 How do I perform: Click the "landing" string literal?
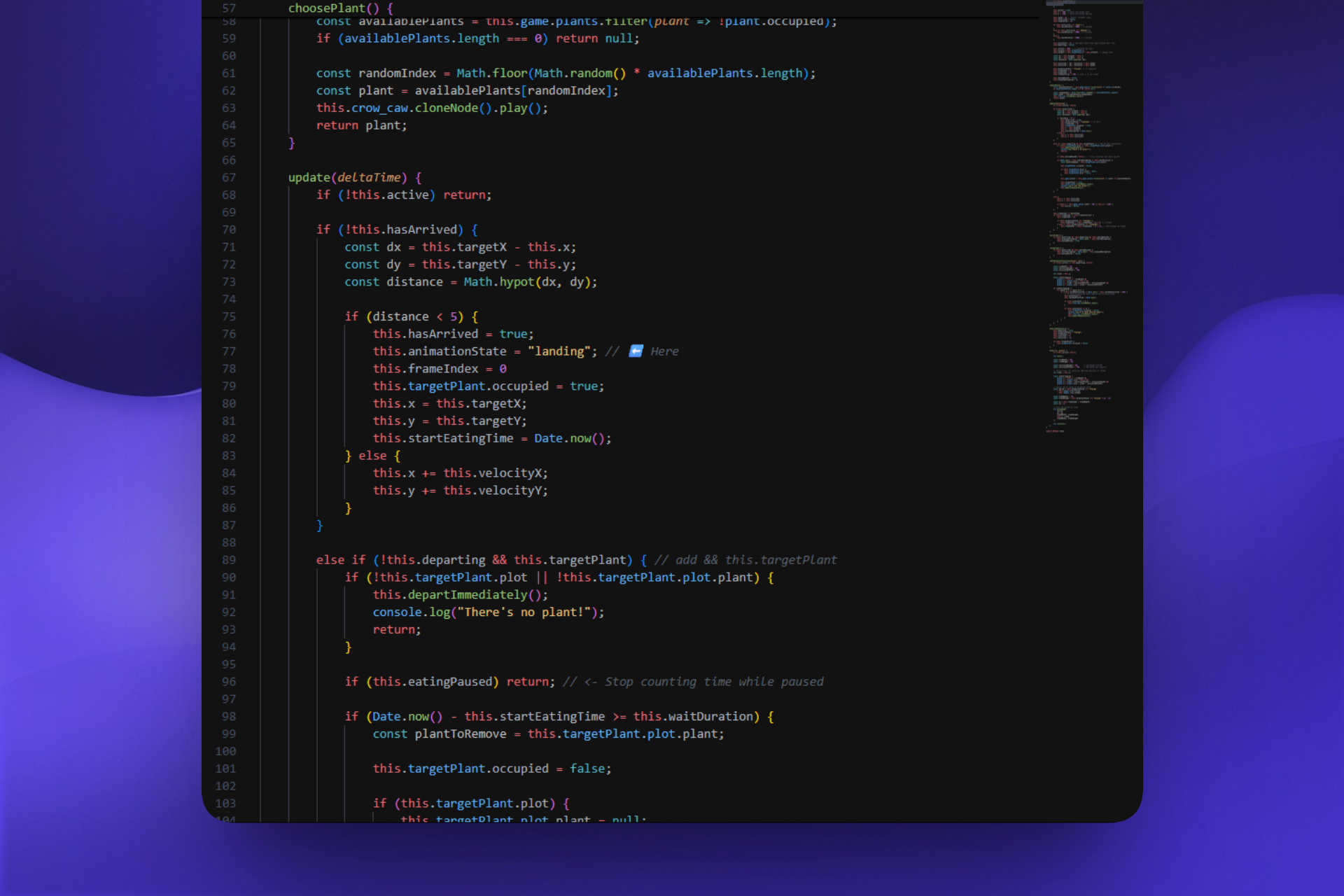click(559, 351)
